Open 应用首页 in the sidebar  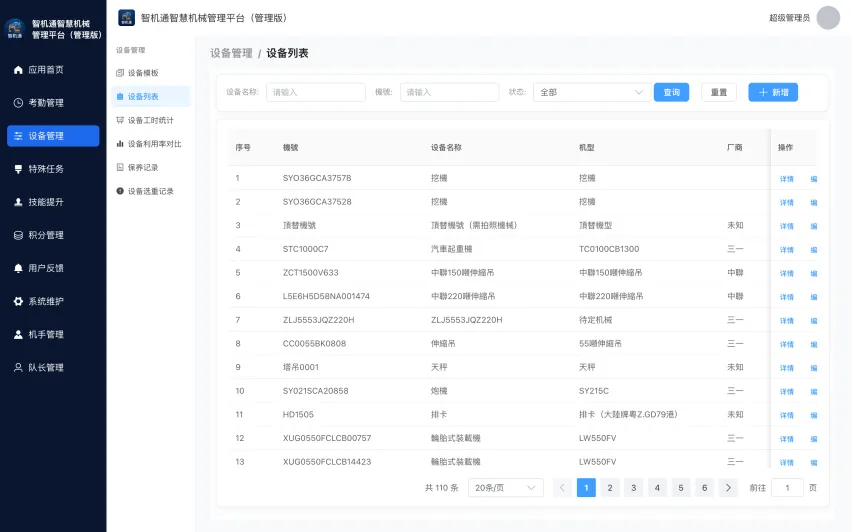(53, 70)
